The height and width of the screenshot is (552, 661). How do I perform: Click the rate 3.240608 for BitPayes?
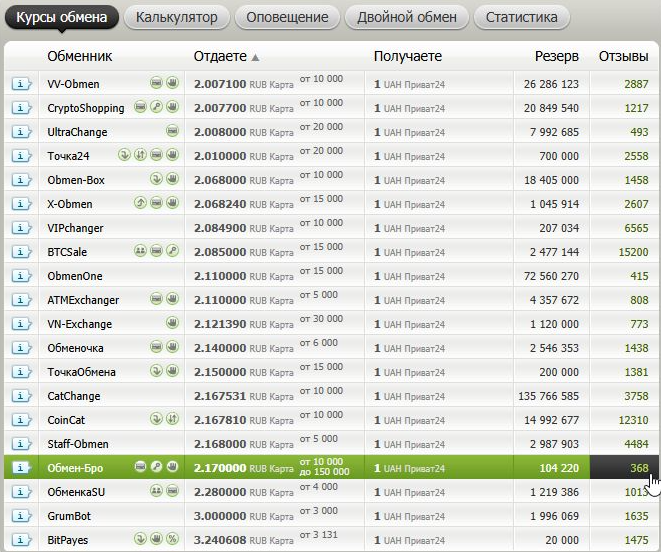(x=220, y=540)
